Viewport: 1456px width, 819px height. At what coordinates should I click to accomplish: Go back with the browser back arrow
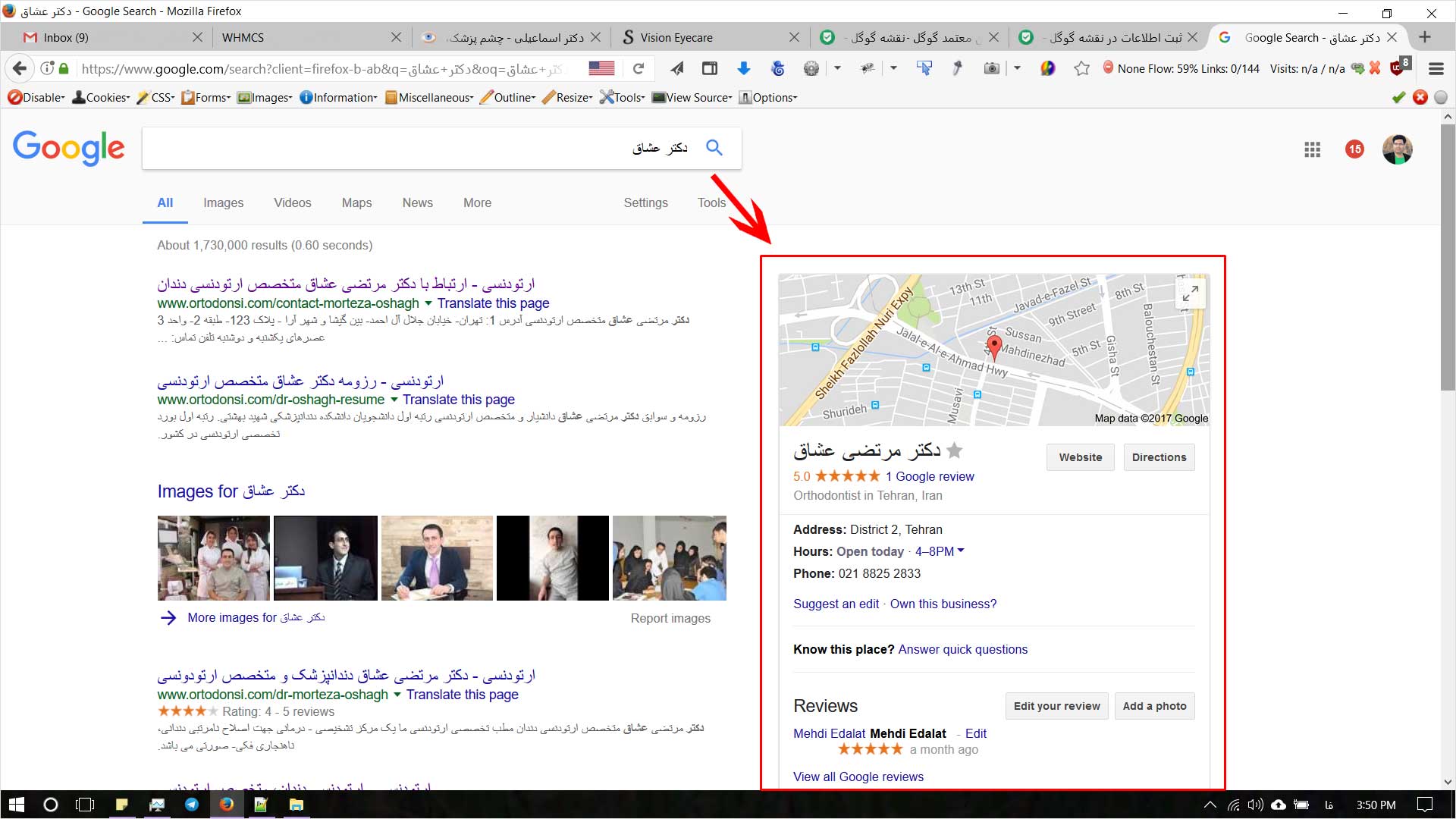coord(20,68)
